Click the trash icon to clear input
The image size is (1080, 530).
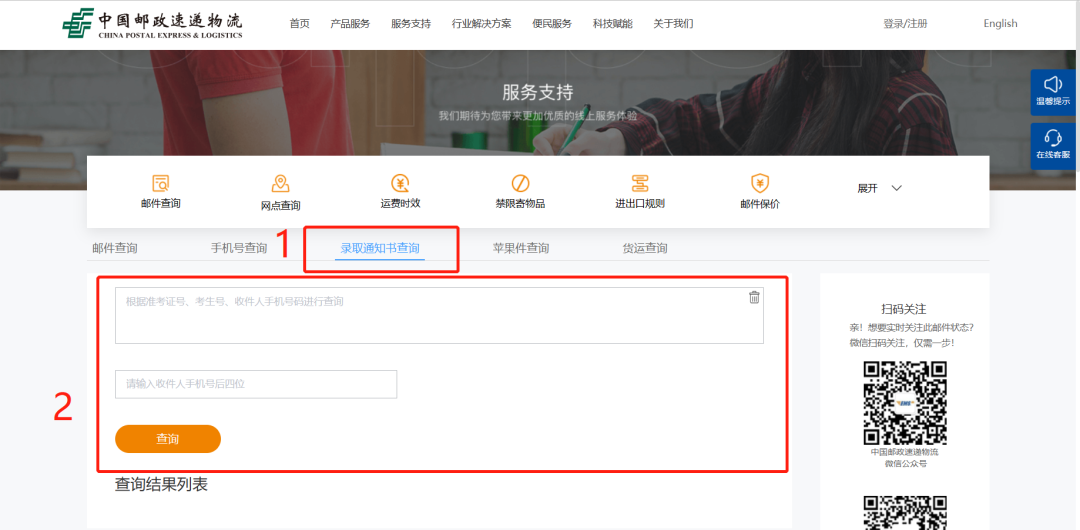tap(754, 297)
